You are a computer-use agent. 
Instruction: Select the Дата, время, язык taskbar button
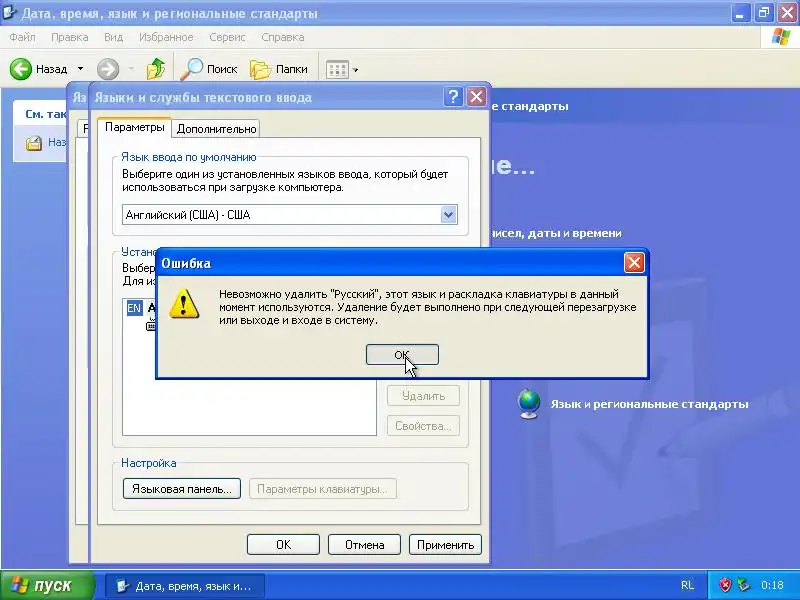coord(185,586)
